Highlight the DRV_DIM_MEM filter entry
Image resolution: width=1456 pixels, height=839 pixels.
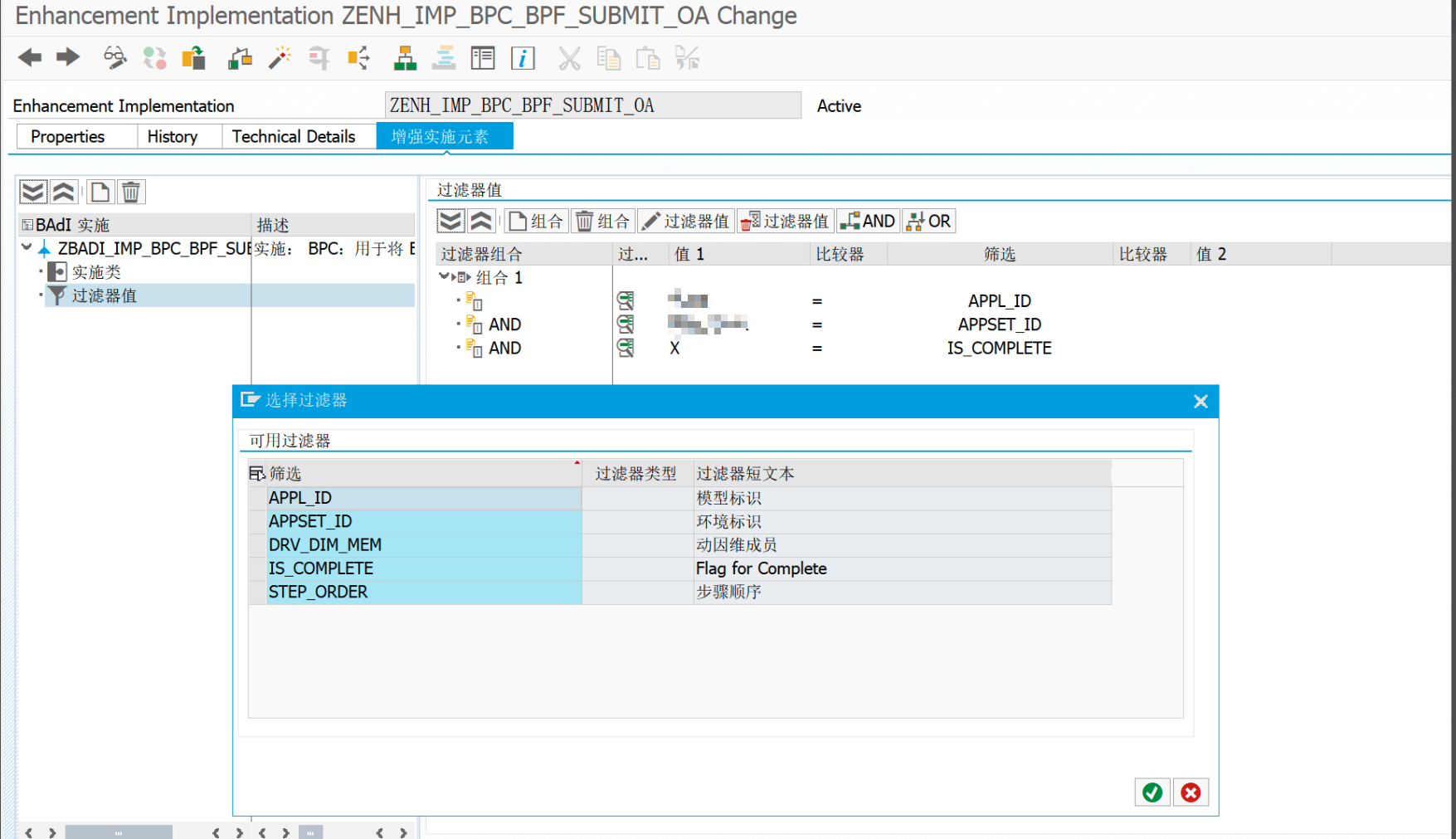pos(325,544)
